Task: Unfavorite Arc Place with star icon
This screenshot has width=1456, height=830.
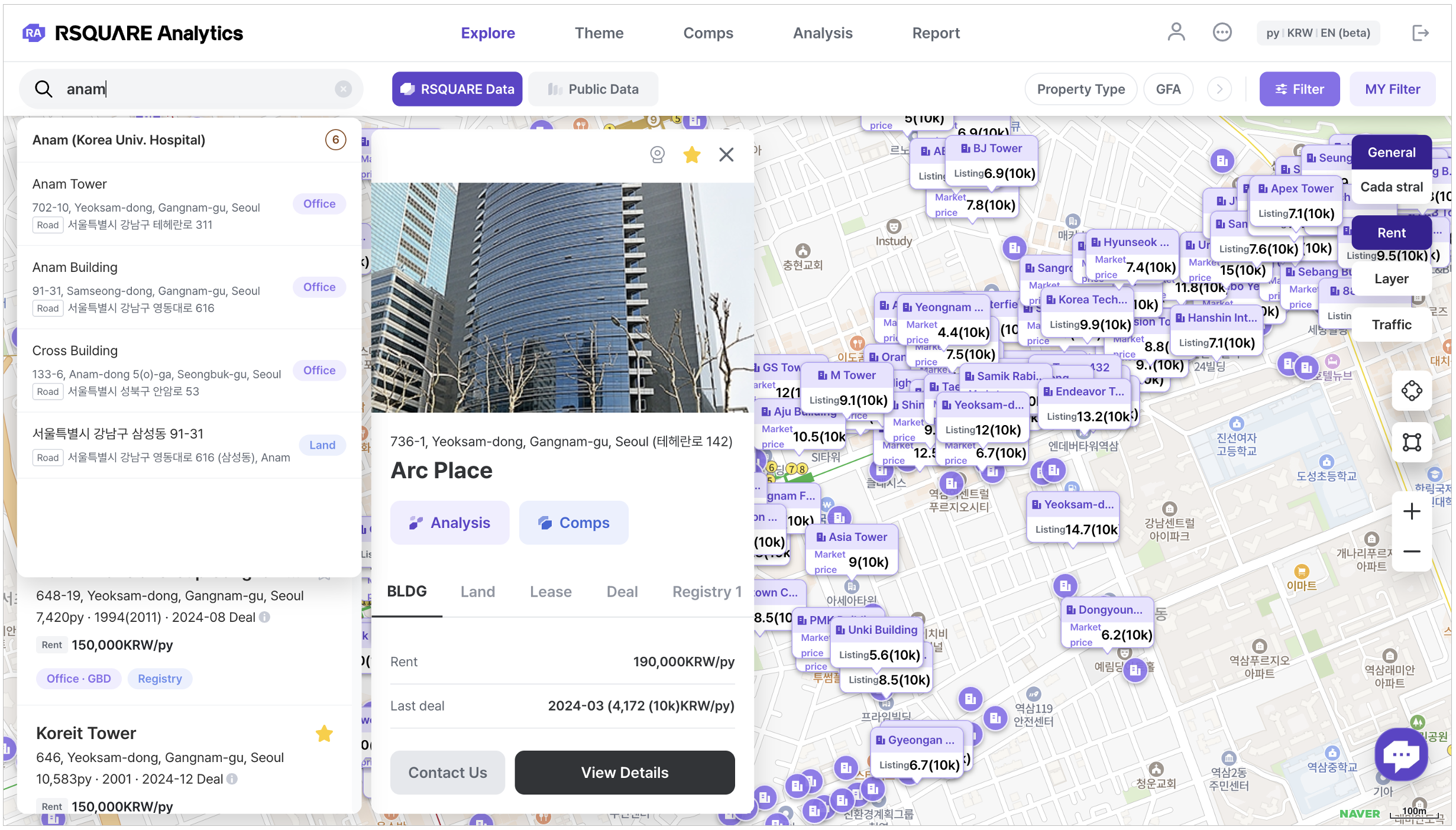Action: tap(691, 155)
